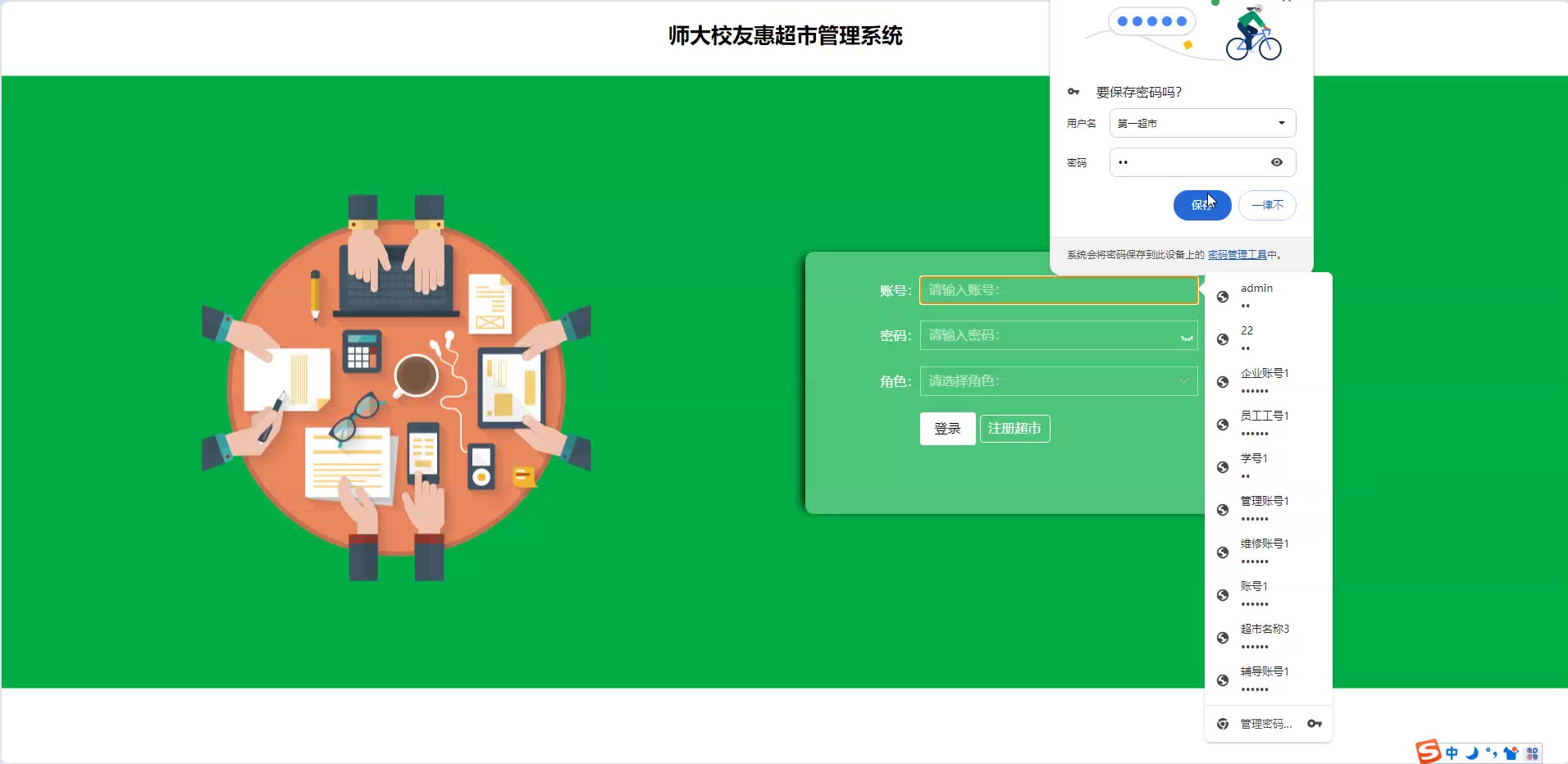Viewport: 1568px width, 764px height.
Task: Click the globe icon beside 企业账号1
Action: coord(1223,382)
